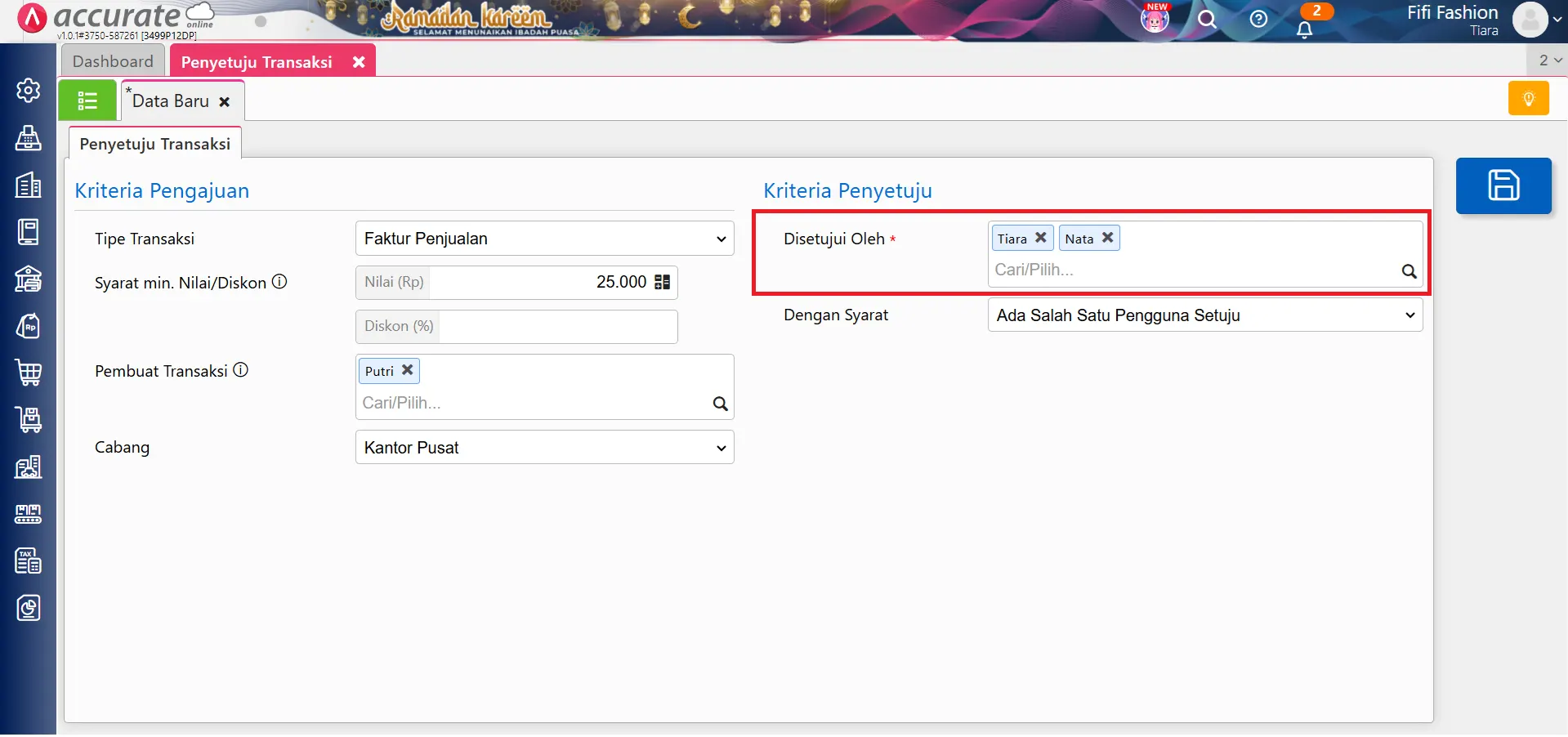Expand the Dengan Syarat dropdown
Image resolution: width=1568 pixels, height=737 pixels.
[x=1204, y=315]
